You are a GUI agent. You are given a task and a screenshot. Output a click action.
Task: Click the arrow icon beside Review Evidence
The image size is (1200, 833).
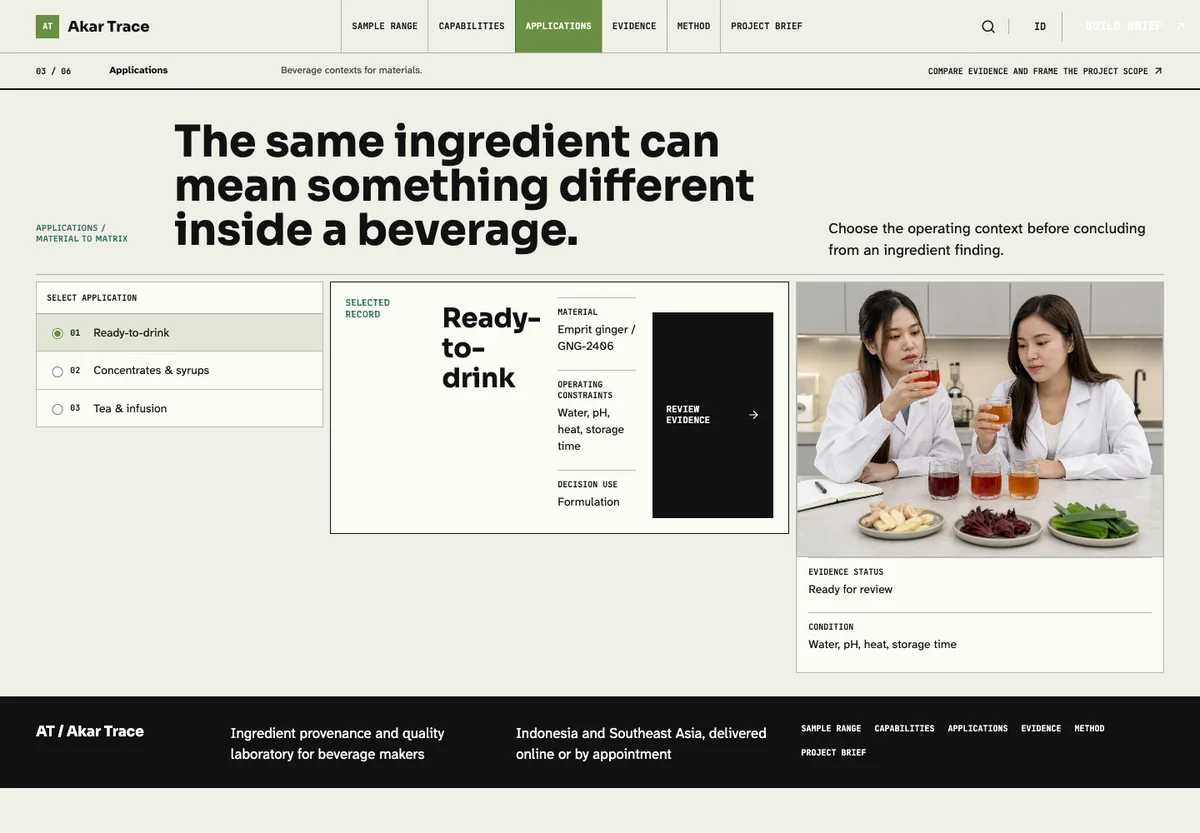point(754,415)
